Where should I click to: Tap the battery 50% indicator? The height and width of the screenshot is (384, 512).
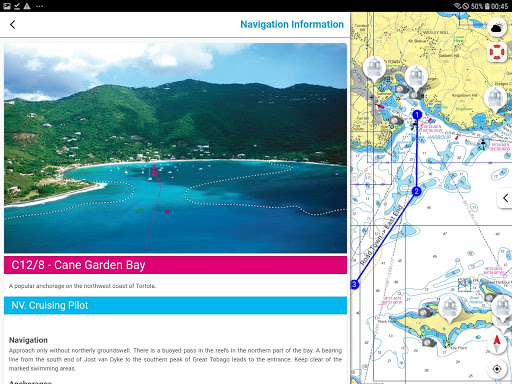(480, 6)
